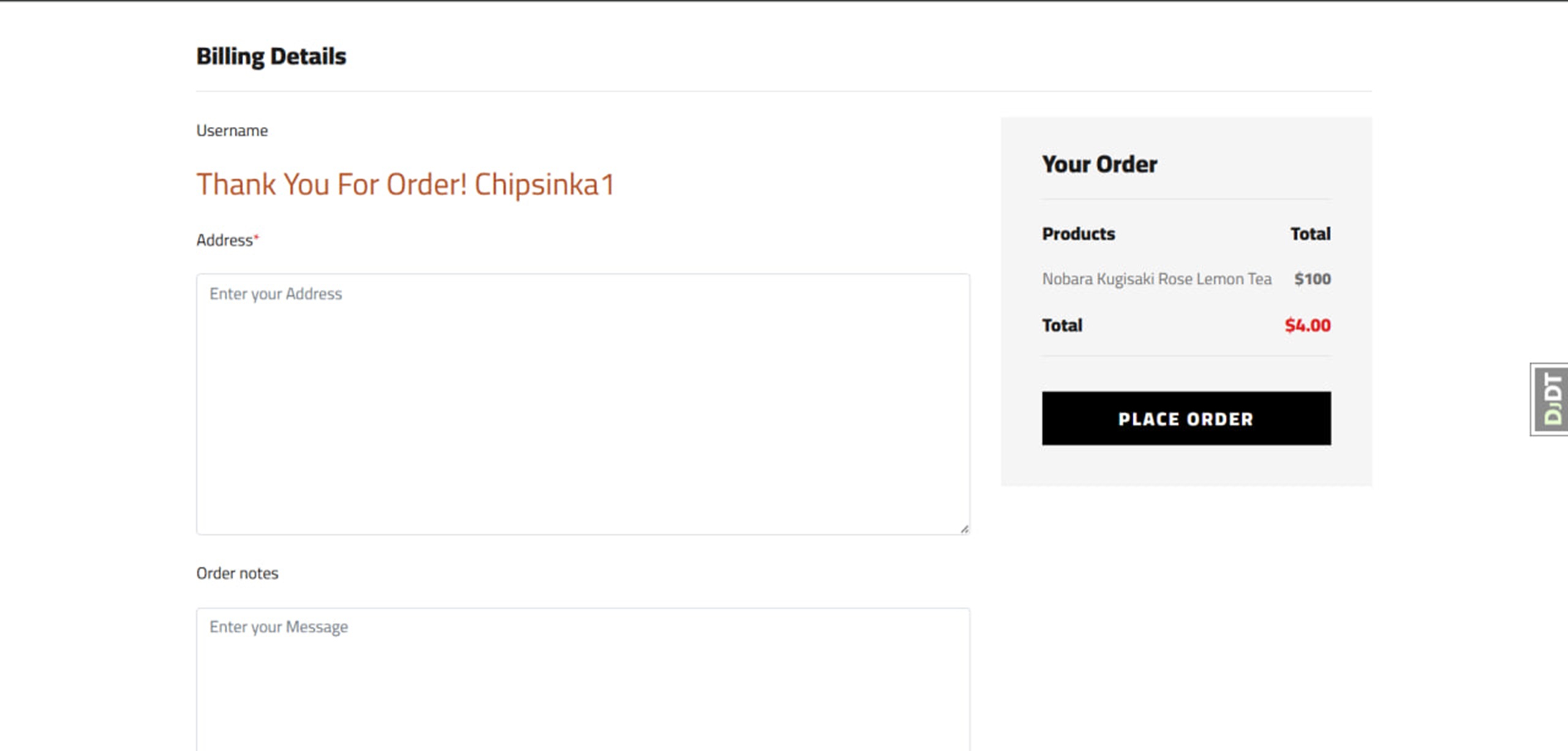Click inside the Address text area

coord(582,404)
